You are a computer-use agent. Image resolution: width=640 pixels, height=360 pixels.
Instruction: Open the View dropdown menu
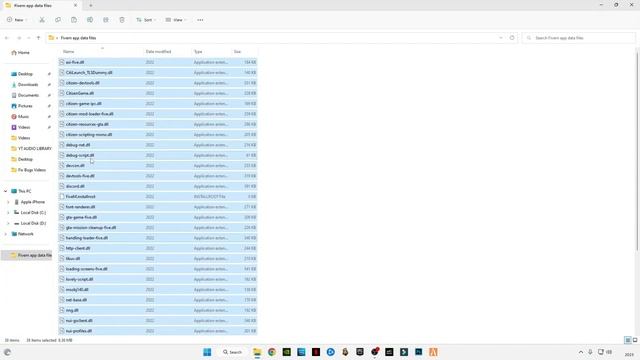(176, 20)
